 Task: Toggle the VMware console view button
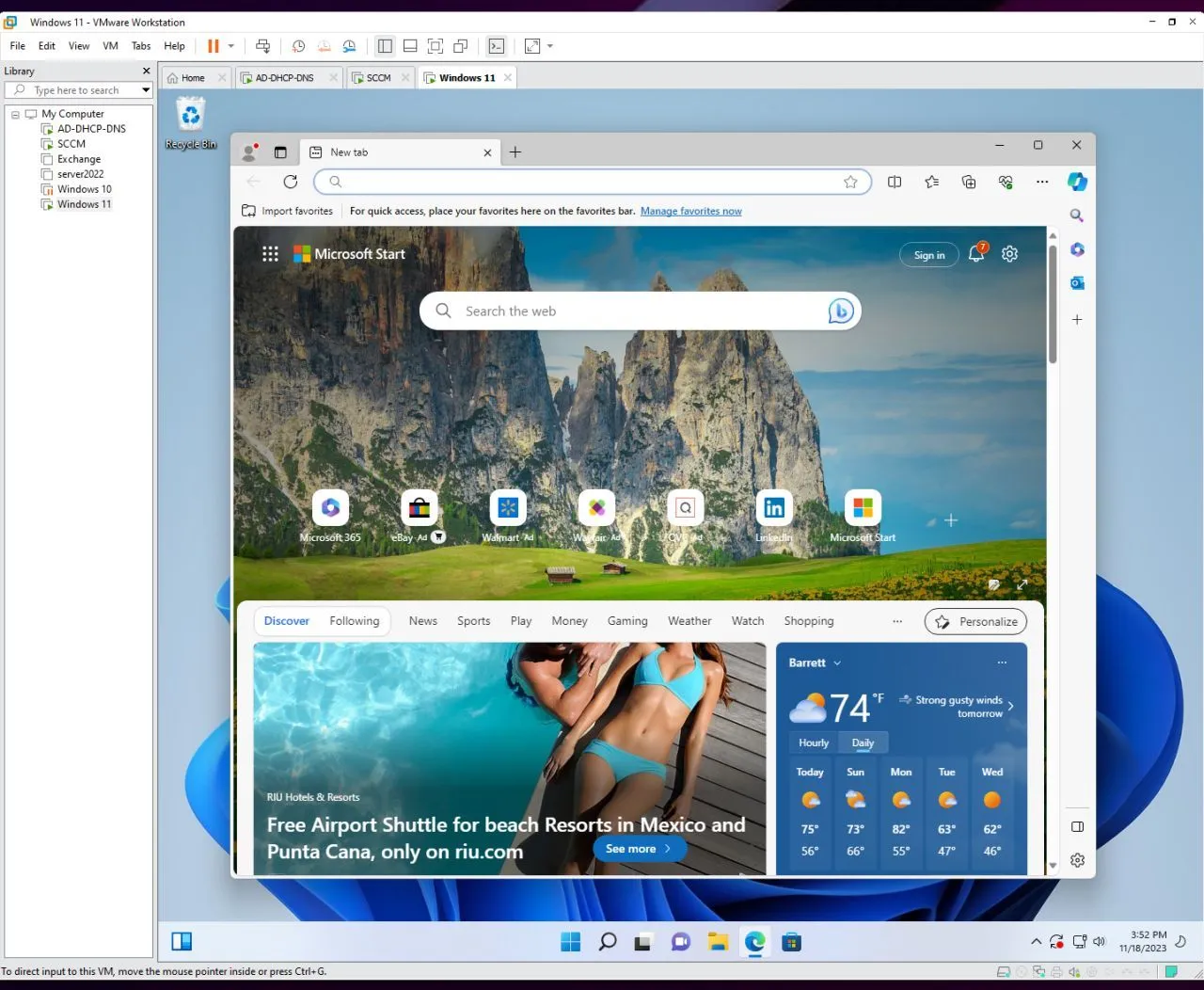coord(497,46)
